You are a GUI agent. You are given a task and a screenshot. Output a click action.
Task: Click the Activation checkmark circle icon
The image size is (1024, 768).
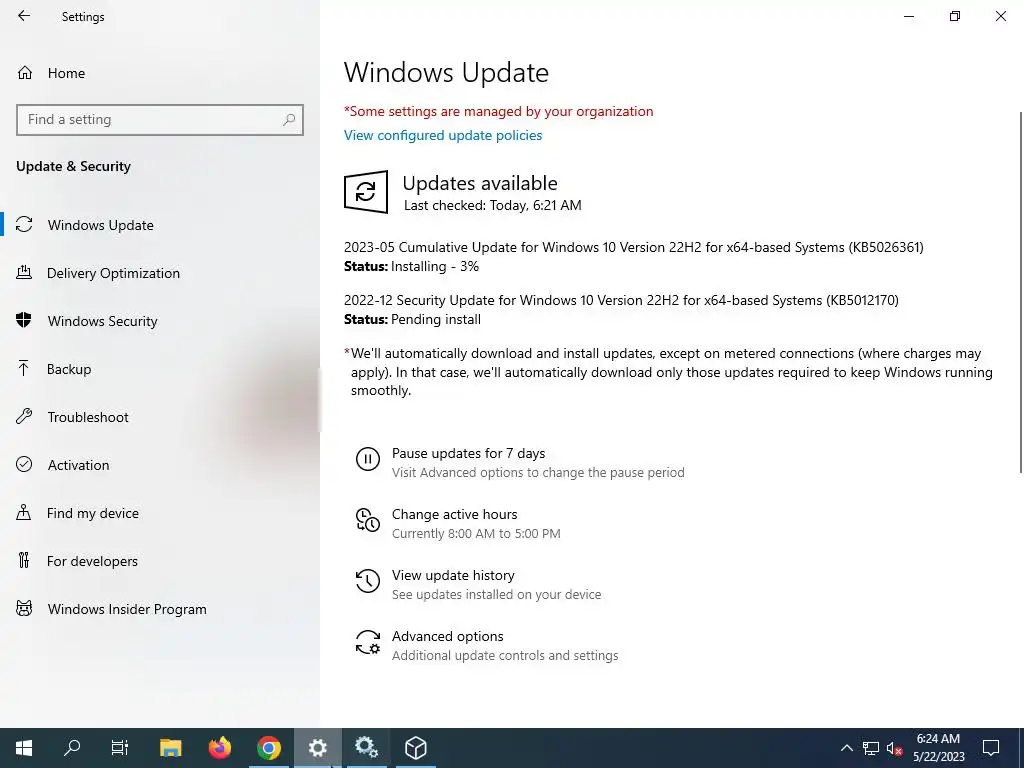pos(24,464)
